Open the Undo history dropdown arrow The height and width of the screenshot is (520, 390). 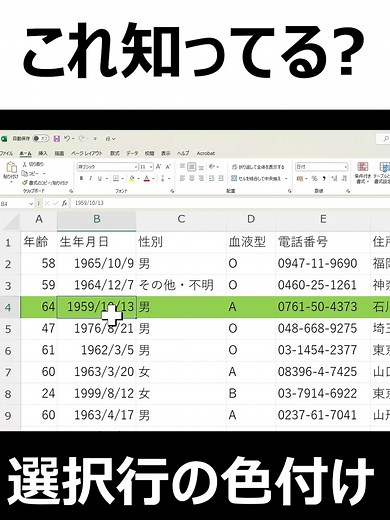click(73, 139)
